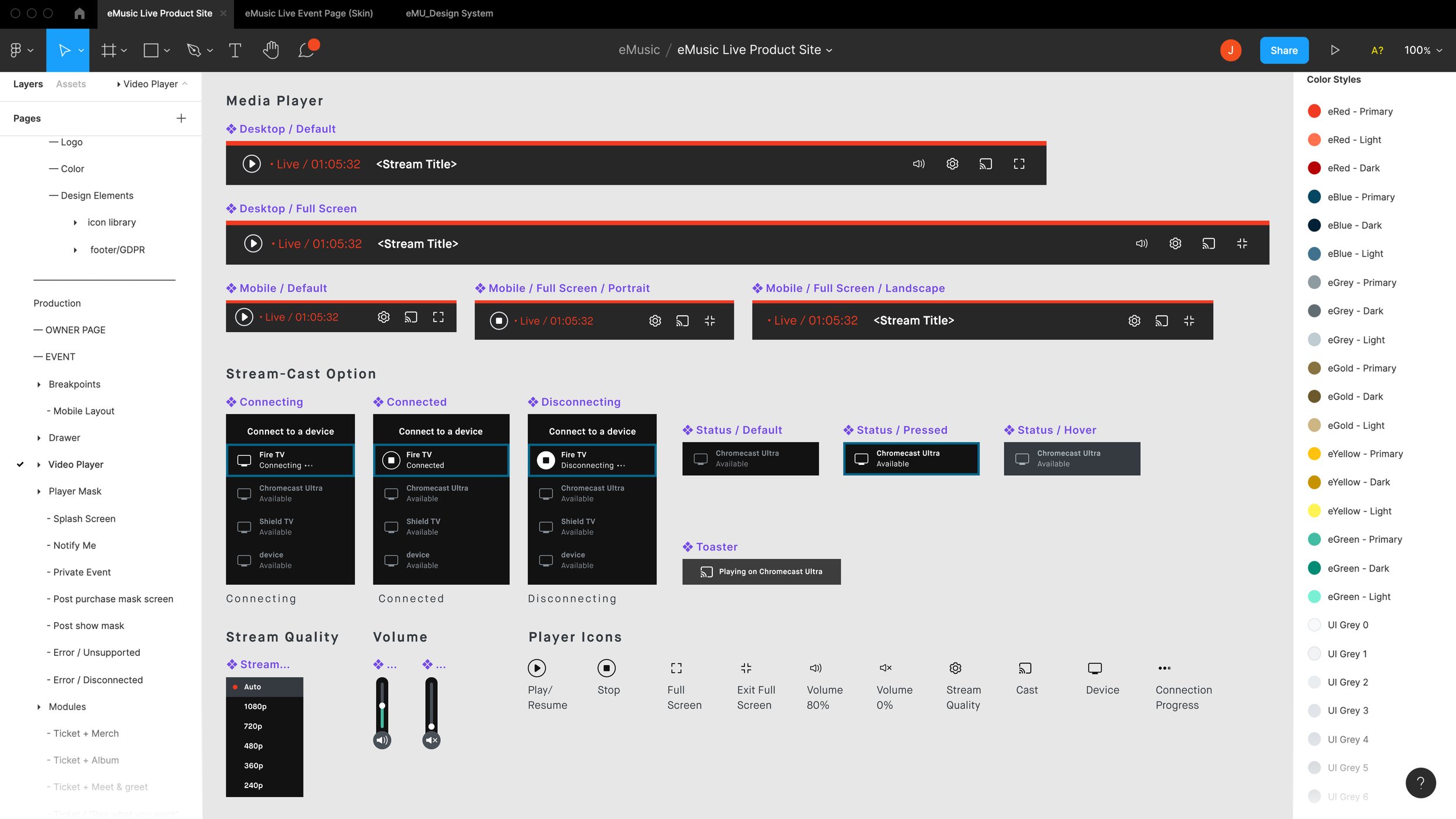Click the muted volume toggle button
The image size is (1456, 819).
click(x=431, y=740)
